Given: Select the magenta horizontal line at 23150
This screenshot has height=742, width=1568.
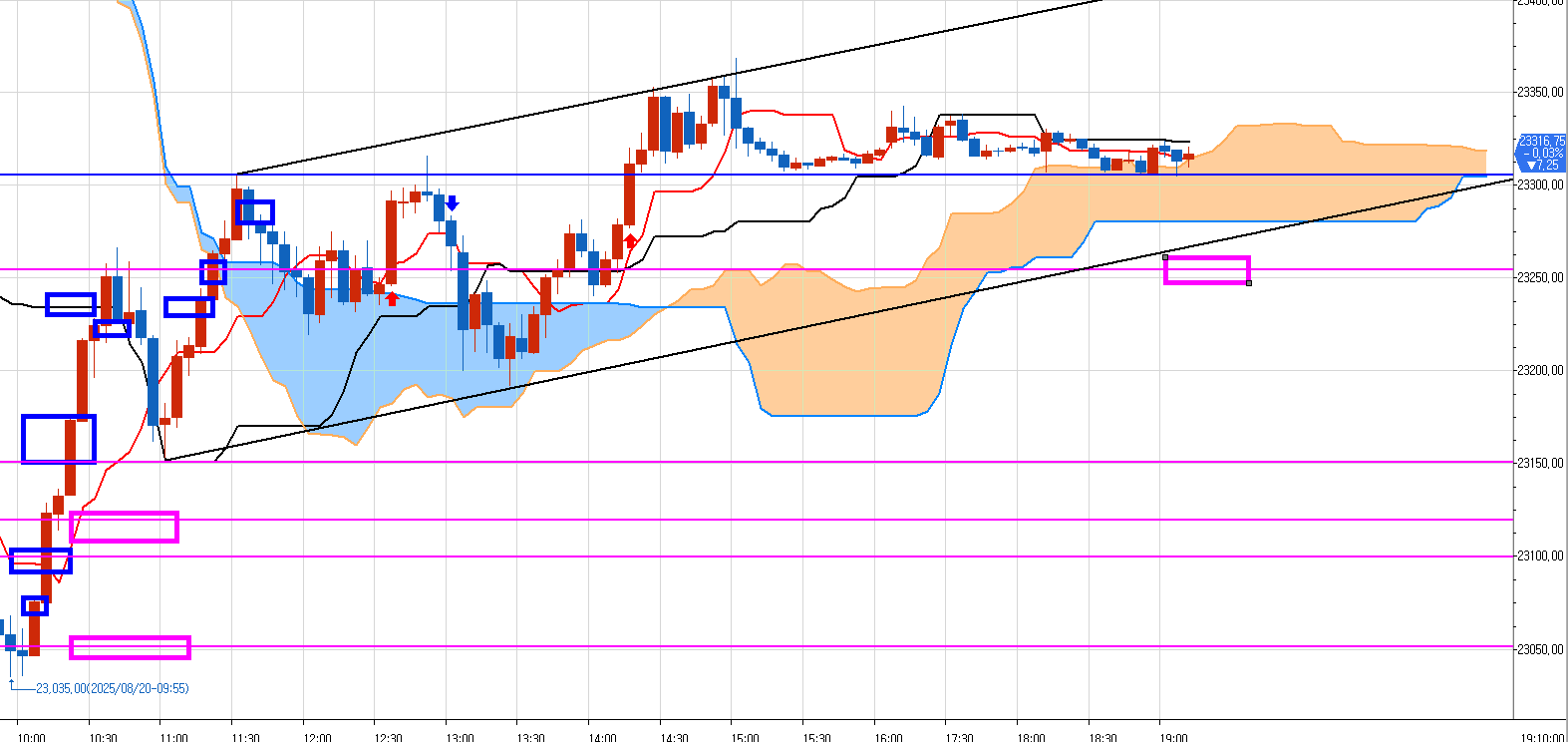Looking at the screenshot, I should coord(758,462).
